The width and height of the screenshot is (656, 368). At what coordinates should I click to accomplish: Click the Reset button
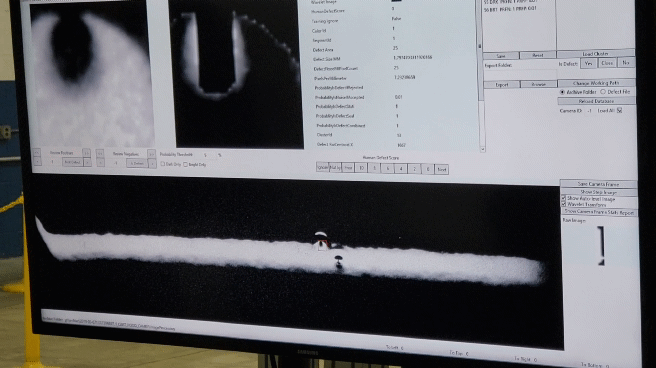pos(538,55)
